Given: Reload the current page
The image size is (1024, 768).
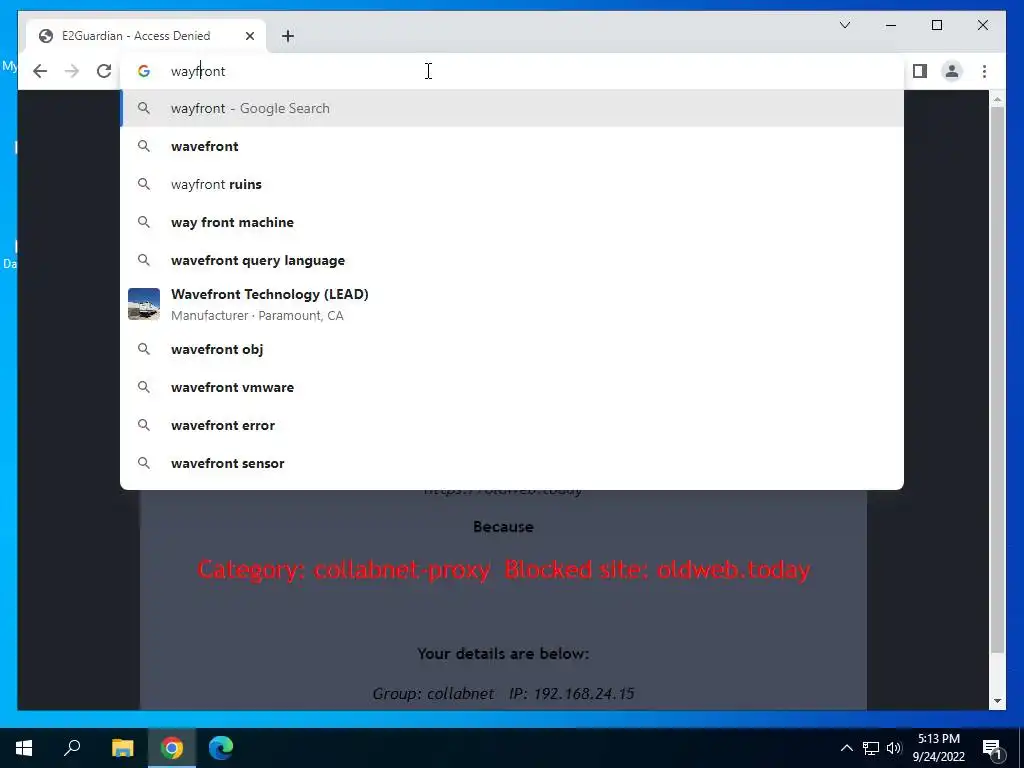Looking at the screenshot, I should coord(104,71).
